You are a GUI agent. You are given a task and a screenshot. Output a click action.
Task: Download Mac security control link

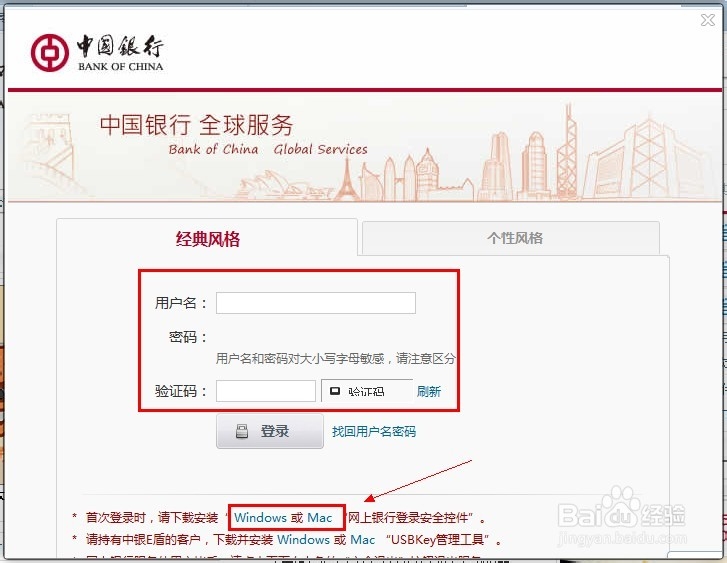tap(320, 518)
